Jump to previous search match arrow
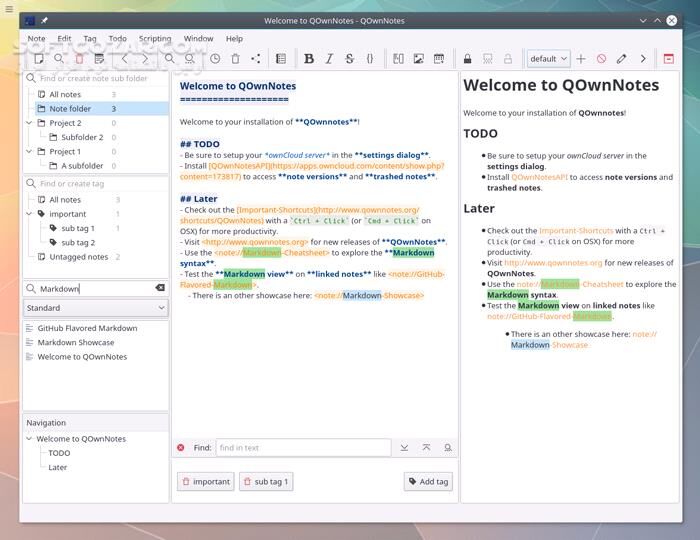Viewport: 700px width, 540px height. (x=426, y=447)
